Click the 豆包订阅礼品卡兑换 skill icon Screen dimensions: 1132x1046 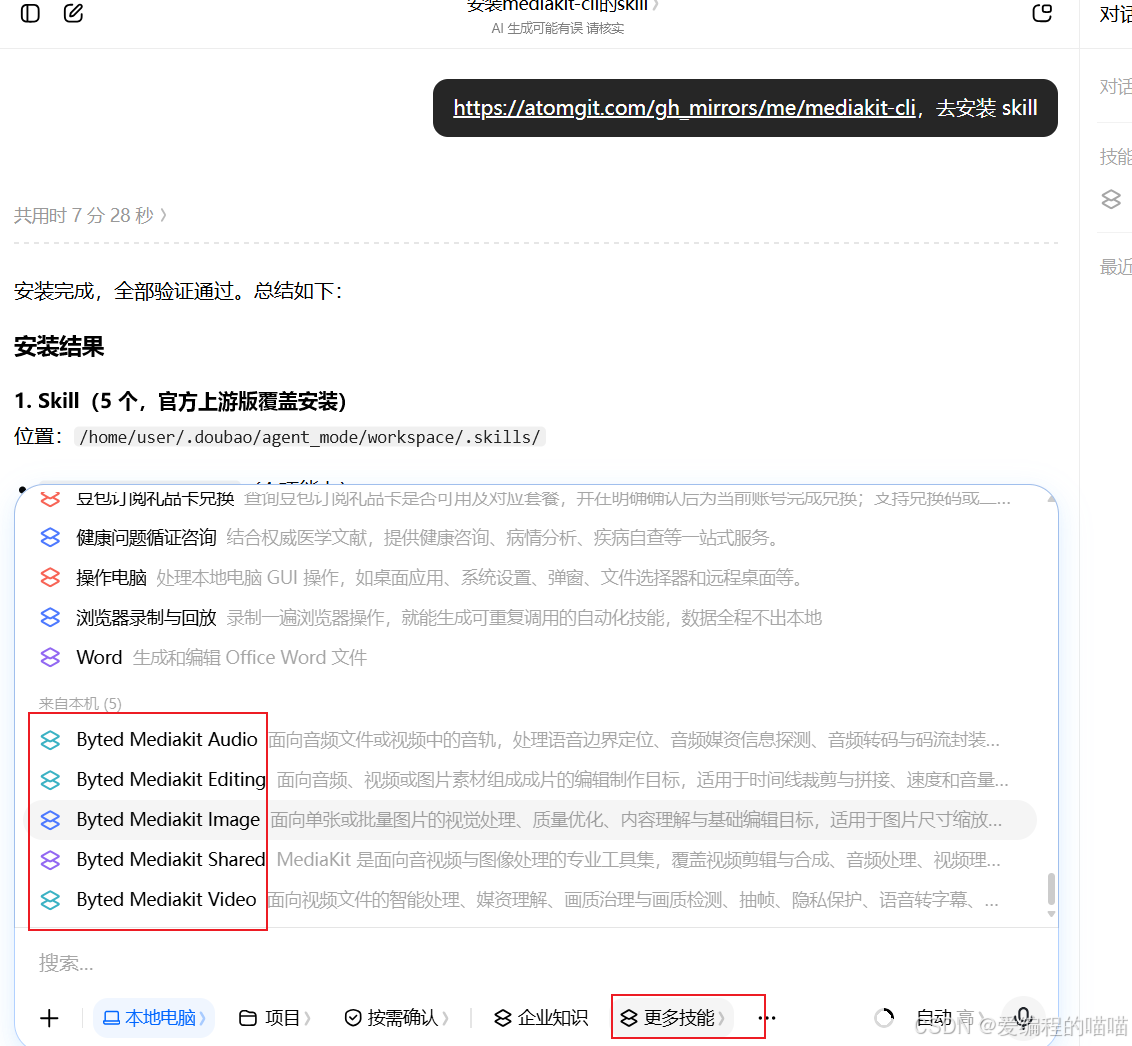pos(50,498)
